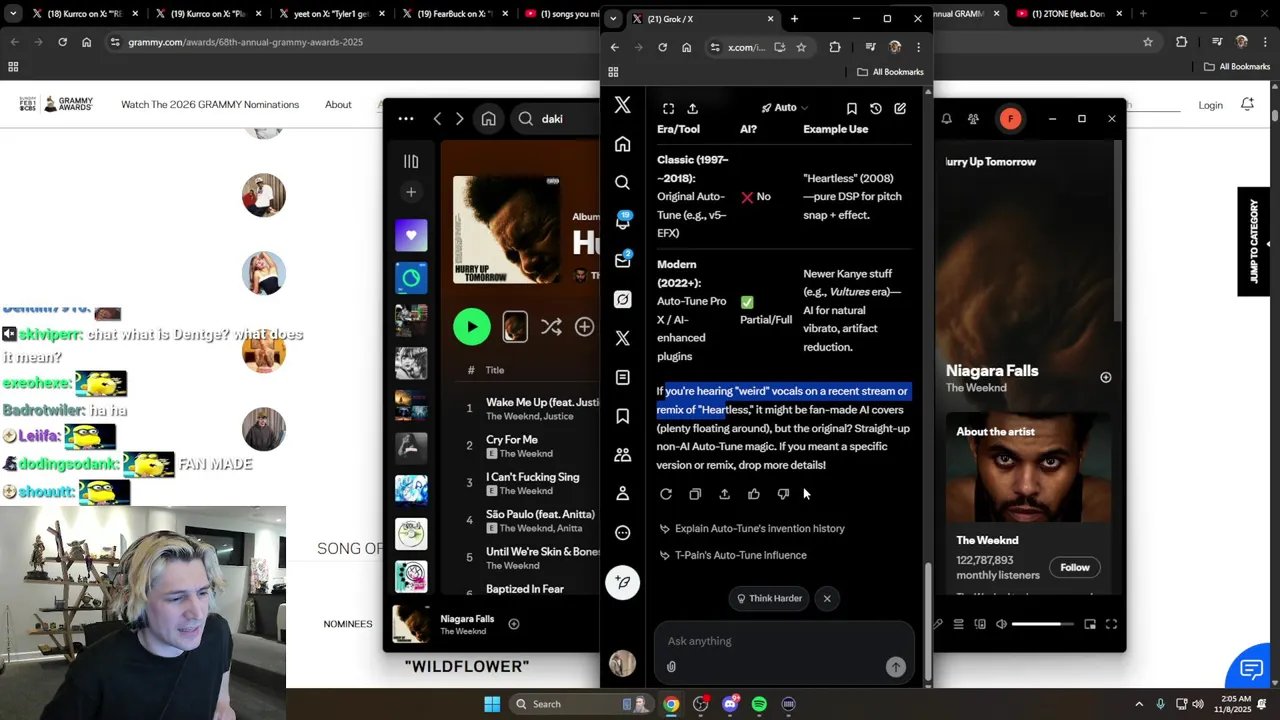Dislike the Grok response with thumbs down
This screenshot has width=1280, height=720.
point(783,494)
